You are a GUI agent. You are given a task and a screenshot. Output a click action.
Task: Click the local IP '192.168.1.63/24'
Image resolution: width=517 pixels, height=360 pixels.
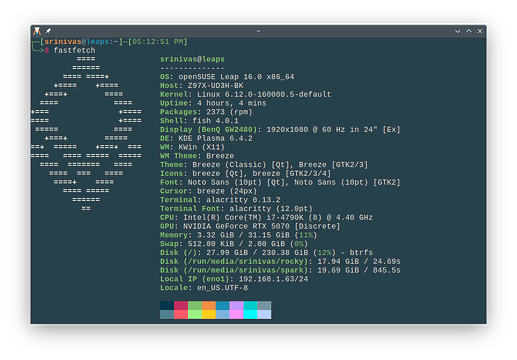click(x=273, y=279)
